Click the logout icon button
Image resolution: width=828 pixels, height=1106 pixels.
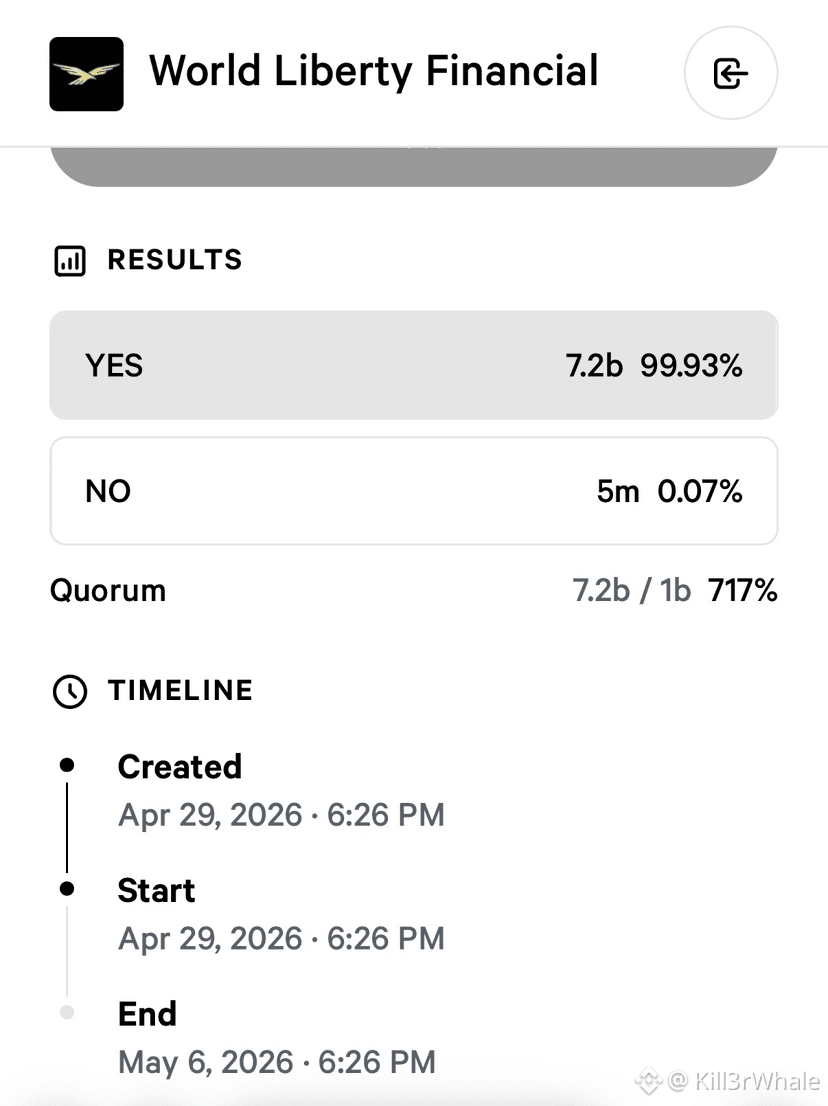731,73
